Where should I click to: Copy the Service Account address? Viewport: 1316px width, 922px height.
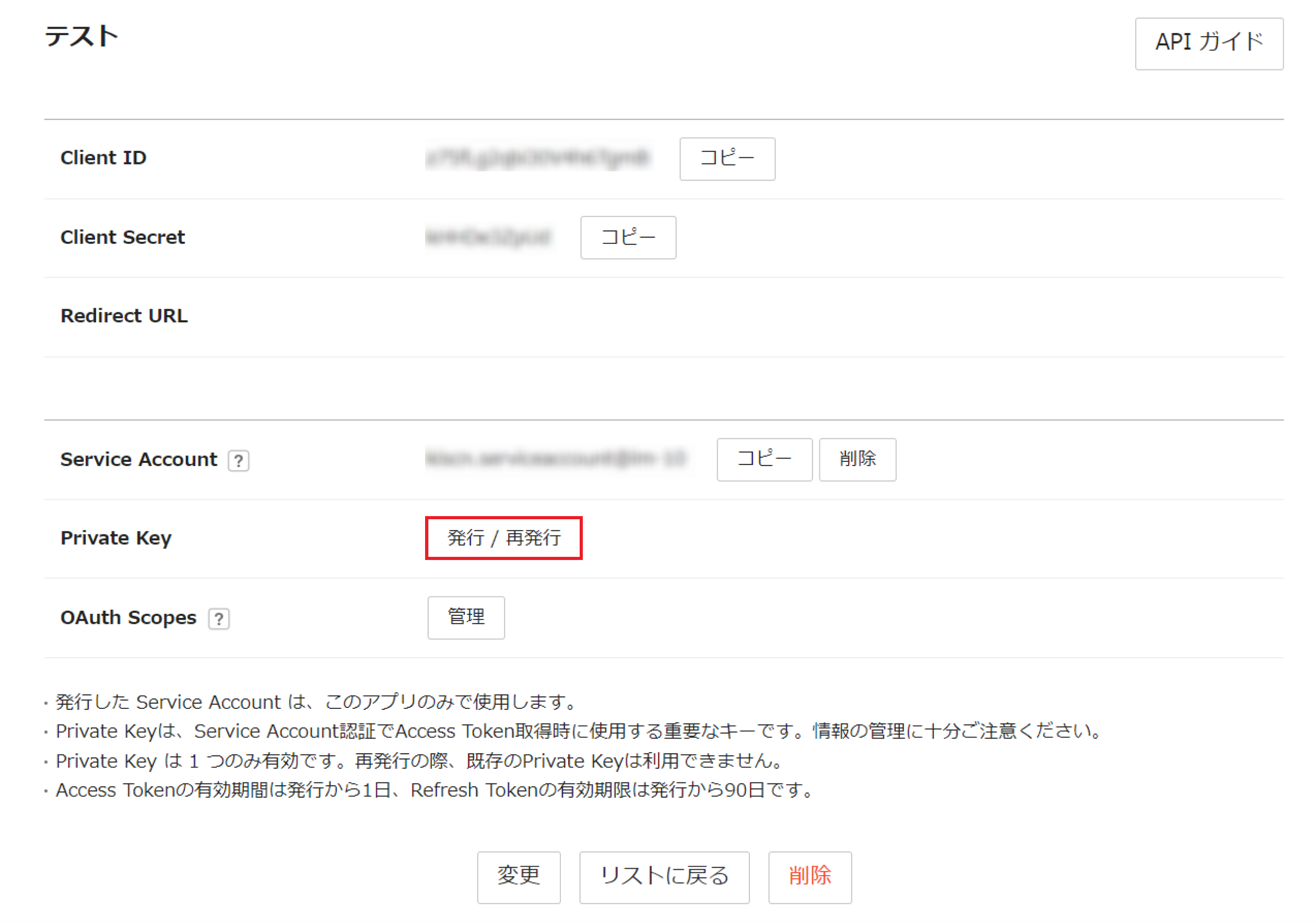pos(764,459)
